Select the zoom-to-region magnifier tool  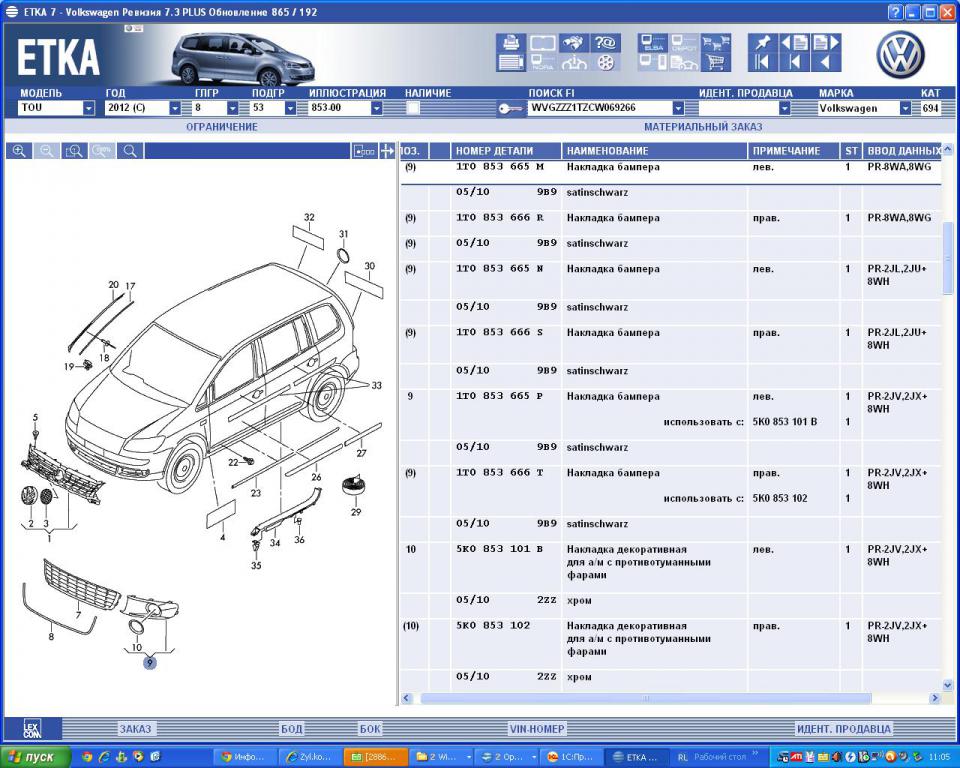pyautogui.click(x=74, y=151)
